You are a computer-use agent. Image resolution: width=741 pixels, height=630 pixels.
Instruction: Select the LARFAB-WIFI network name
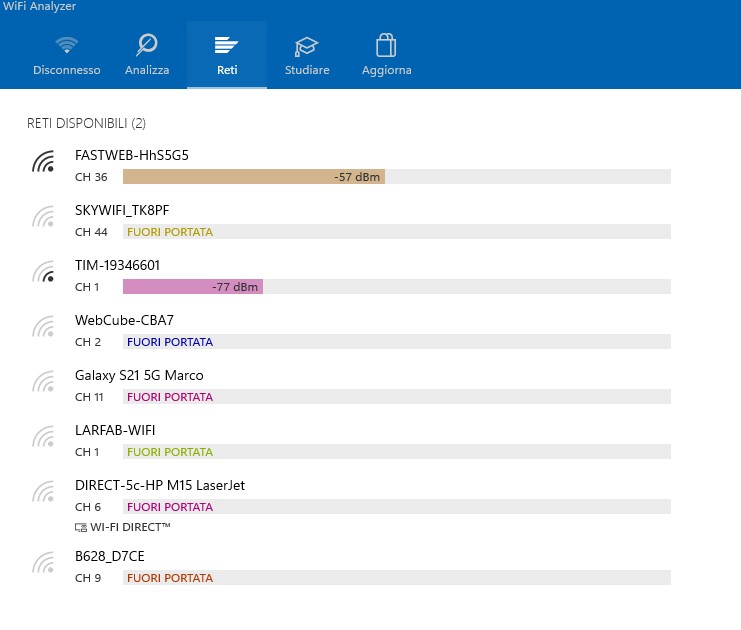point(115,430)
